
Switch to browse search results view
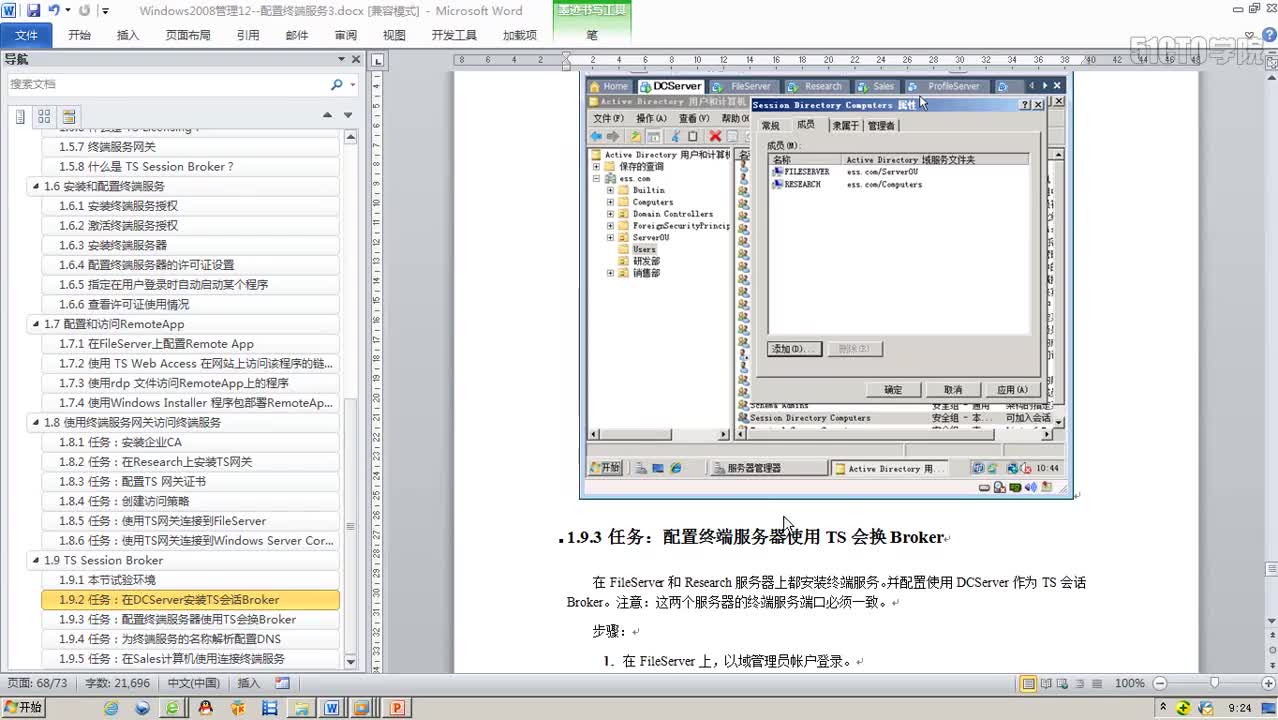(68, 116)
